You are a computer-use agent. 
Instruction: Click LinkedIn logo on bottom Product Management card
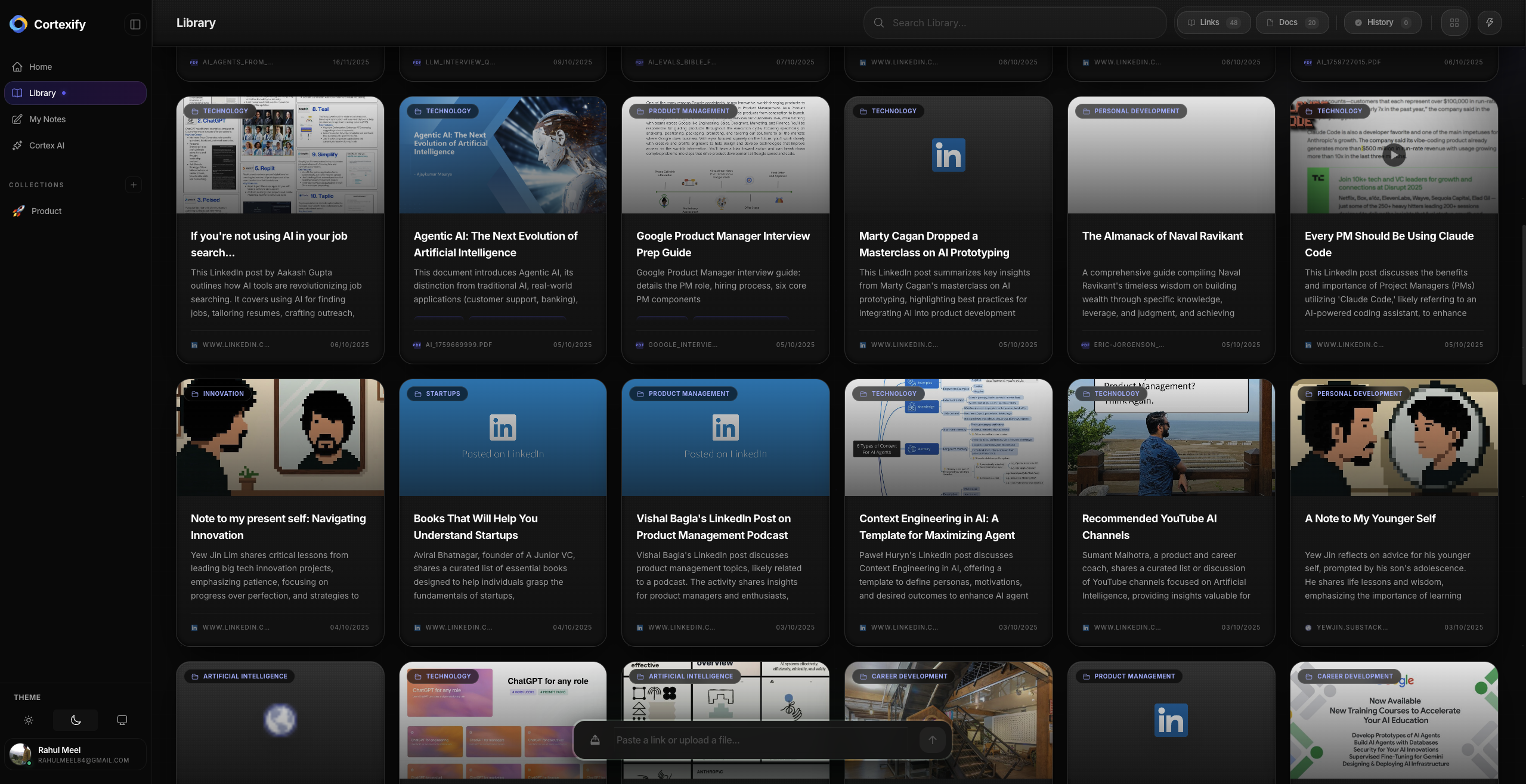[x=1171, y=720]
